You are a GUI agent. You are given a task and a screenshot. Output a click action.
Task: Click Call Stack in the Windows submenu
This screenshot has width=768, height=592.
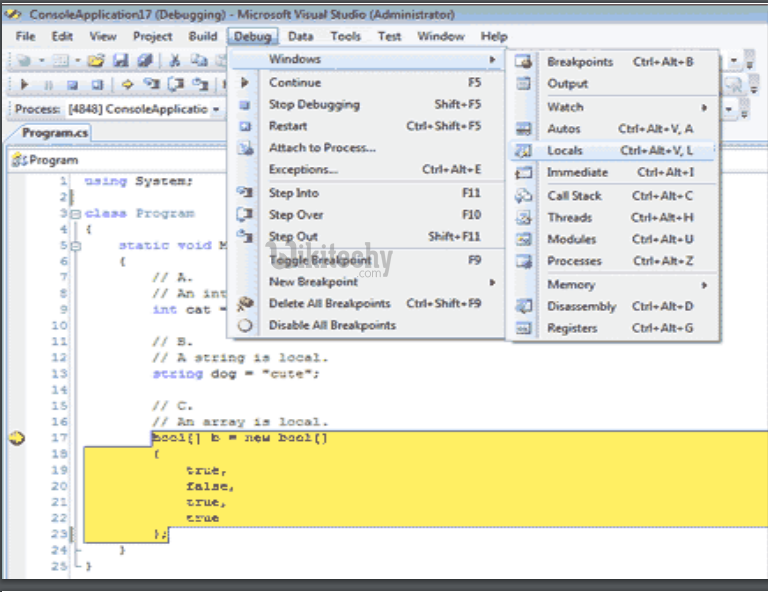coord(574,196)
